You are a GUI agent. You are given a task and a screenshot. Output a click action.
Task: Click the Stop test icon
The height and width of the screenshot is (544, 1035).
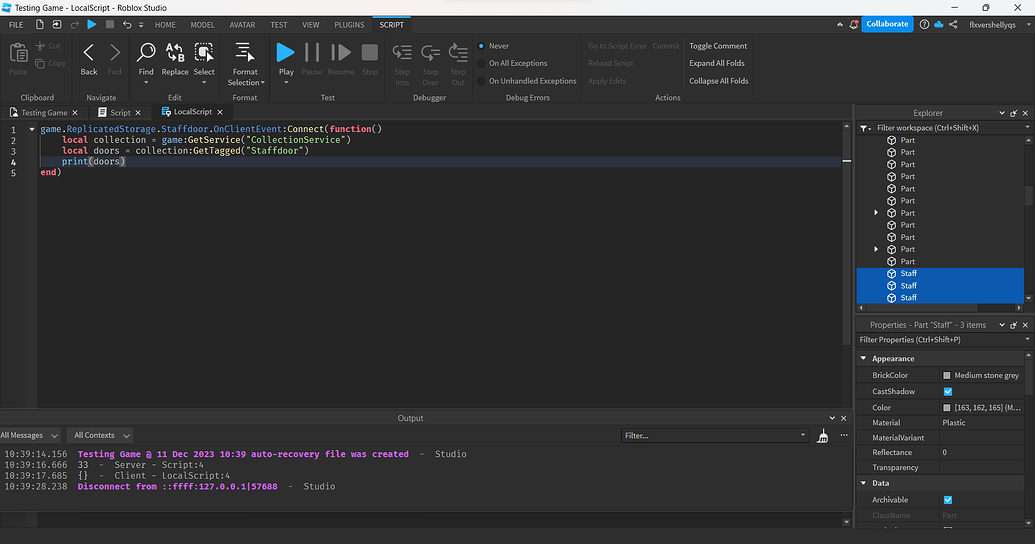(370, 52)
